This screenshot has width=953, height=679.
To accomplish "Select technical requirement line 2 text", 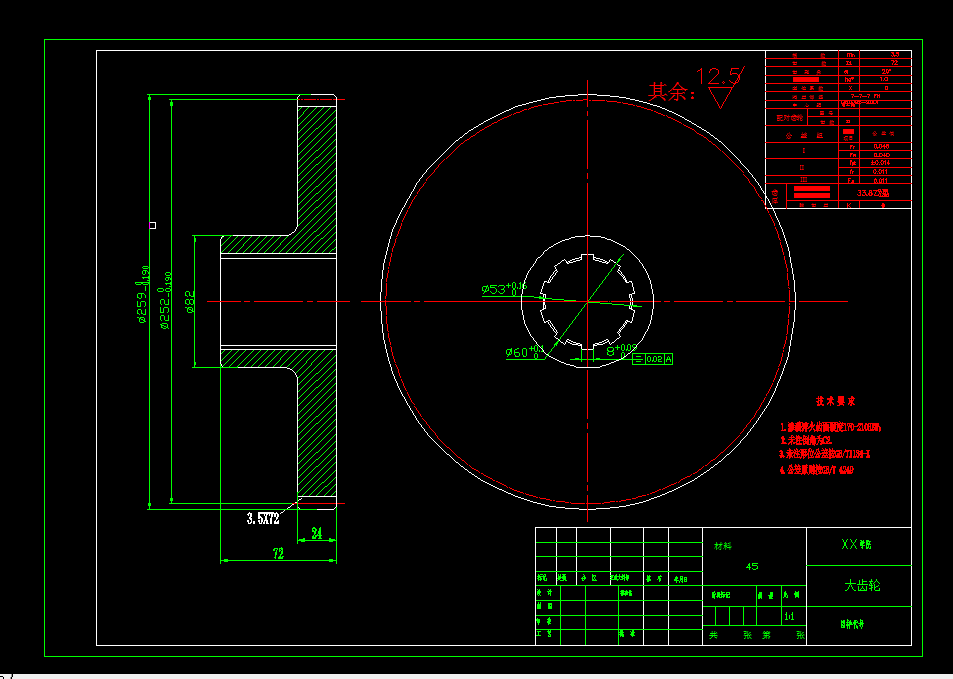I will (x=806, y=440).
